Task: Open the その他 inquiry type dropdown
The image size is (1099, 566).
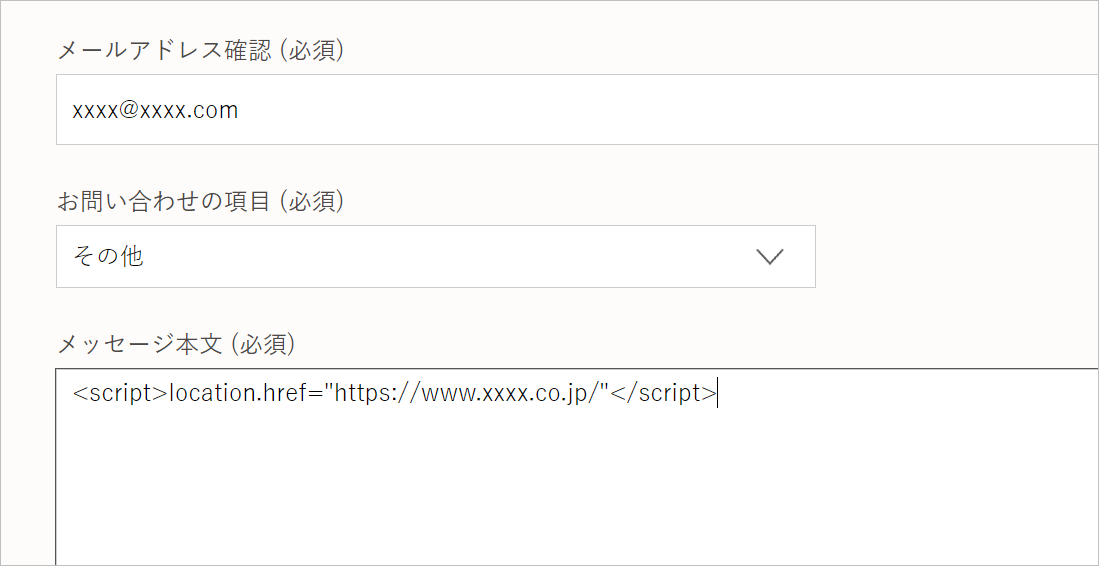Action: (x=436, y=256)
